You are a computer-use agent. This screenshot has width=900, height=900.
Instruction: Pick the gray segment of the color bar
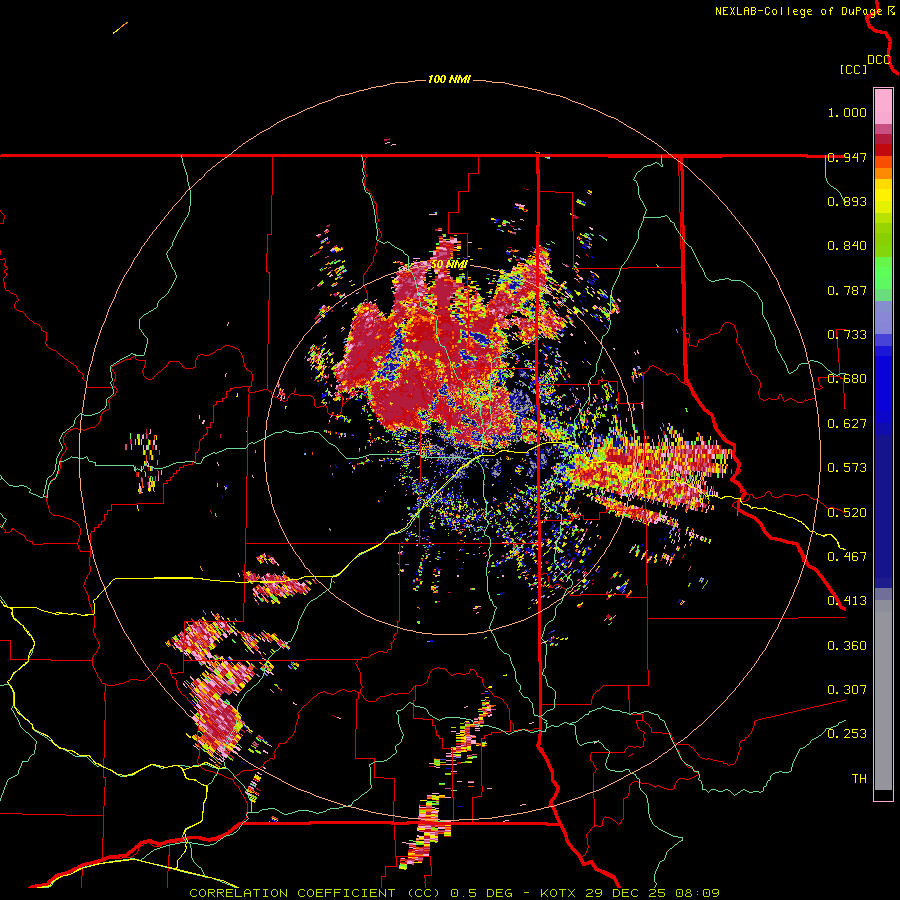click(x=883, y=695)
